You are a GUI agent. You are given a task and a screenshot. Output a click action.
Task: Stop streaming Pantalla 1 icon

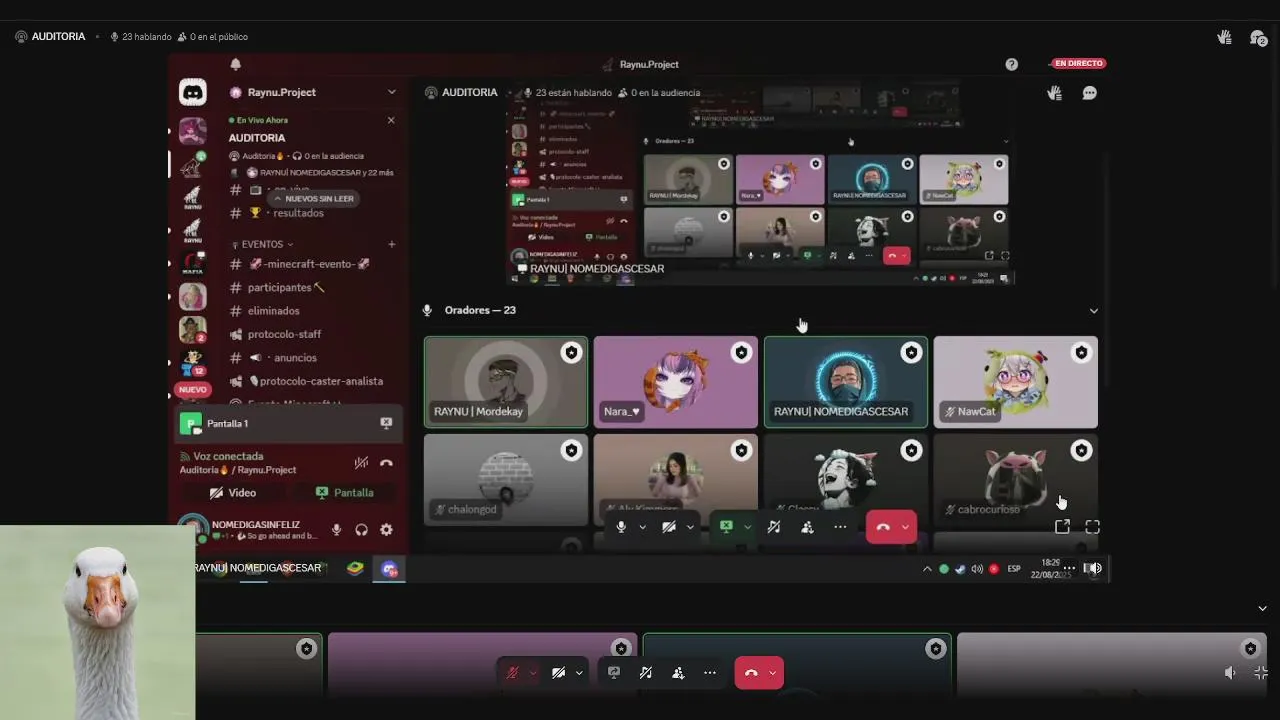coord(386,423)
